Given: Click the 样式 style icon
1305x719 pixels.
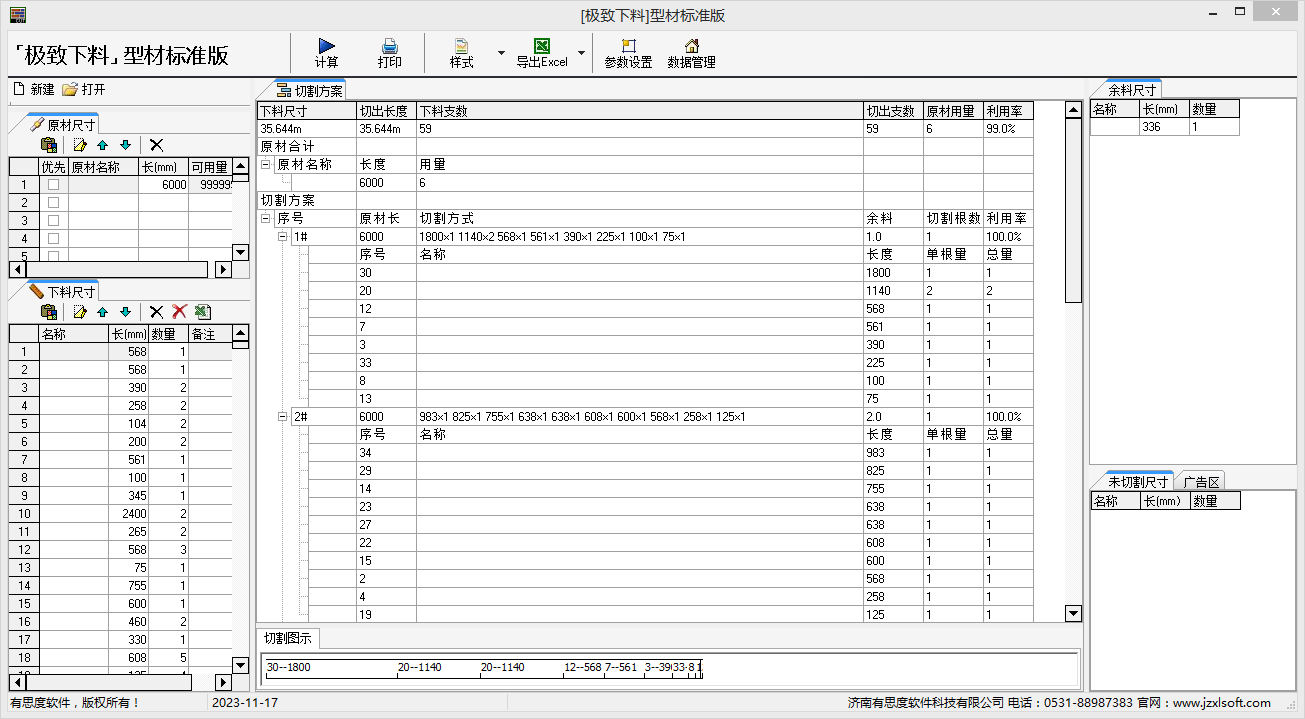Looking at the screenshot, I should coord(461,46).
